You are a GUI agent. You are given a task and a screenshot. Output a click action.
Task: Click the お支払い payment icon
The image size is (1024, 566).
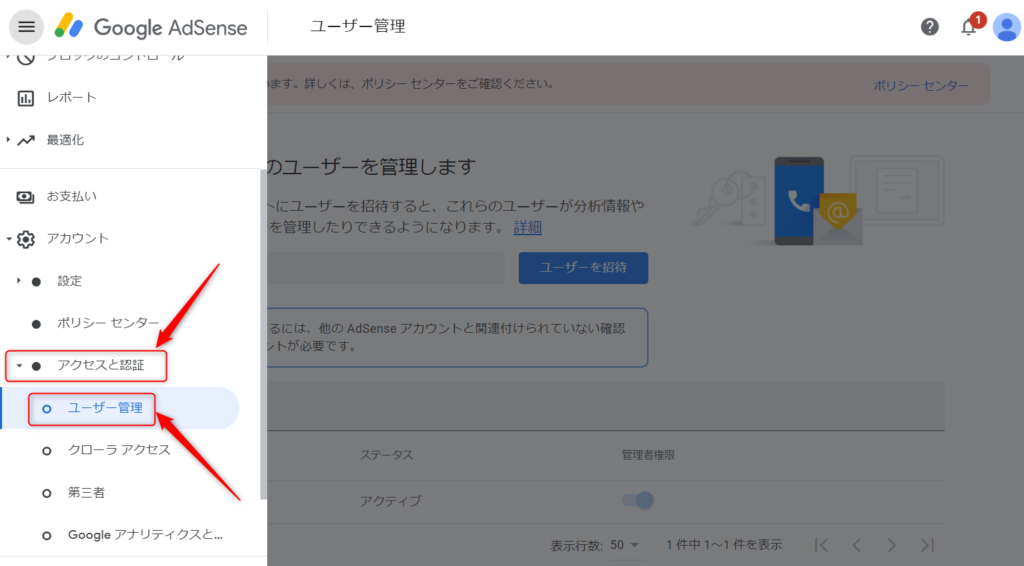click(25, 197)
